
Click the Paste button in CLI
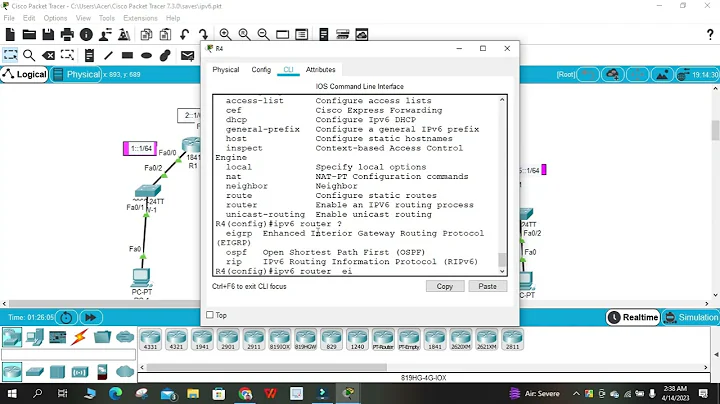pyautogui.click(x=487, y=286)
